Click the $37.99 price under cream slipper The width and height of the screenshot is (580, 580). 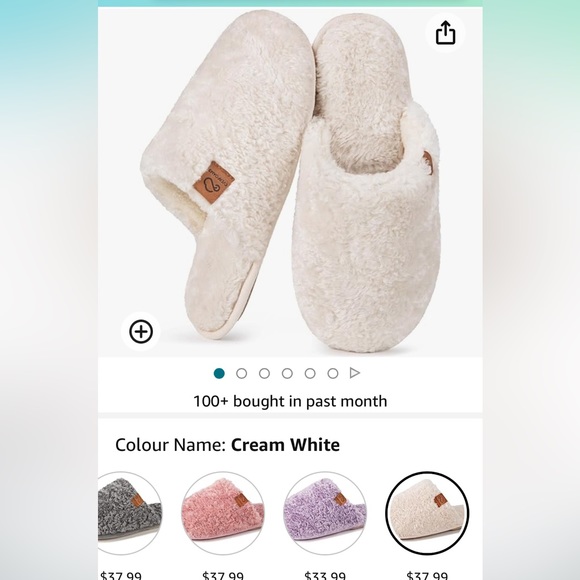pos(427,576)
